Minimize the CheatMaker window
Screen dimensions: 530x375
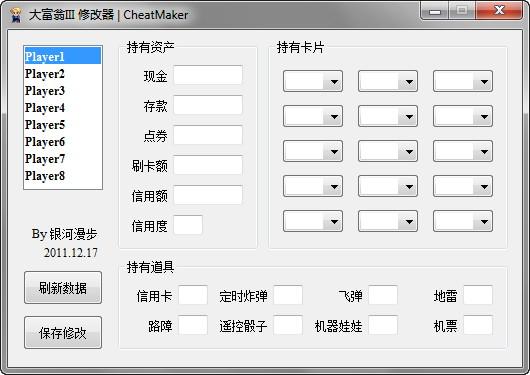point(435,11)
